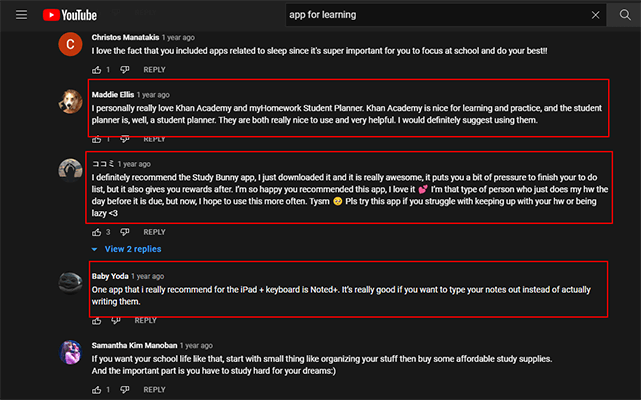Click the YouTube logo

tap(70, 15)
